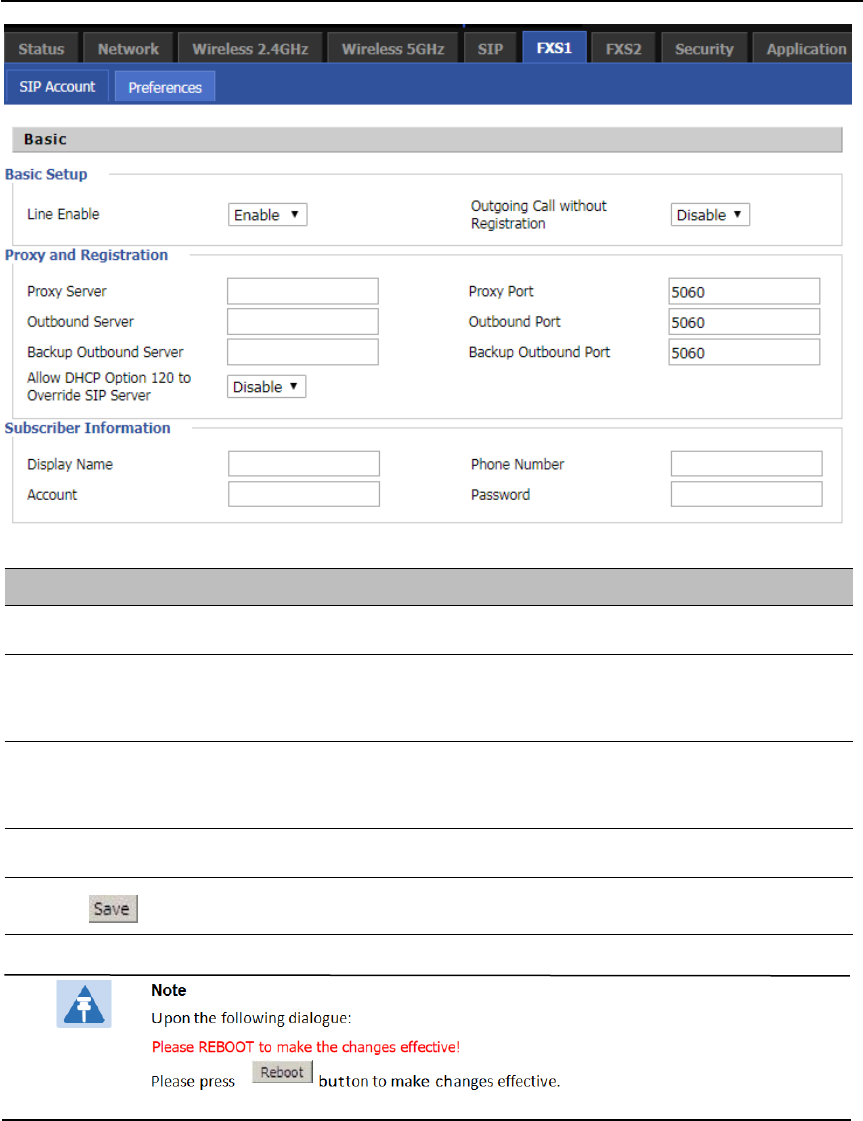863x1121 pixels.
Task: Open DHCP Option 120 override dropdown
Action: (267, 387)
